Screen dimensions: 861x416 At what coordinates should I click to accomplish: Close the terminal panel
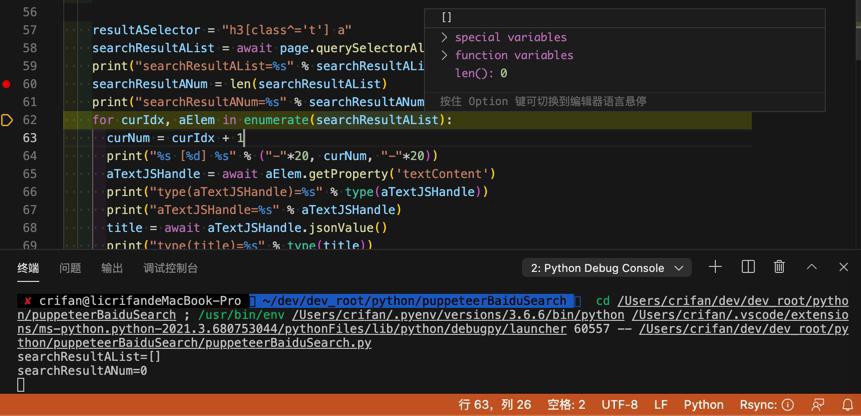(x=844, y=267)
